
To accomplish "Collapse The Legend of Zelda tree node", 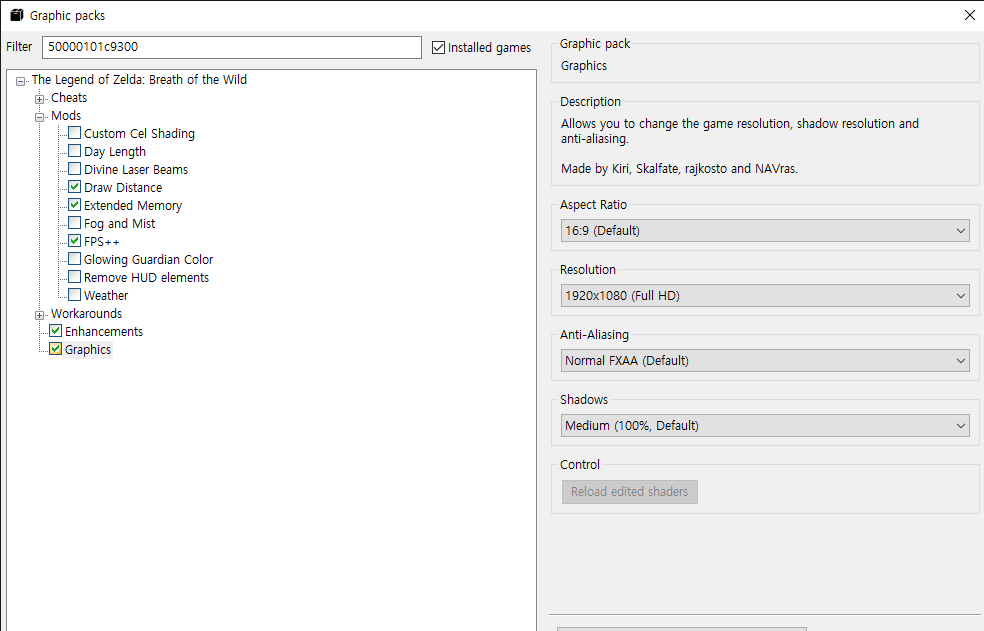I will click(x=21, y=81).
